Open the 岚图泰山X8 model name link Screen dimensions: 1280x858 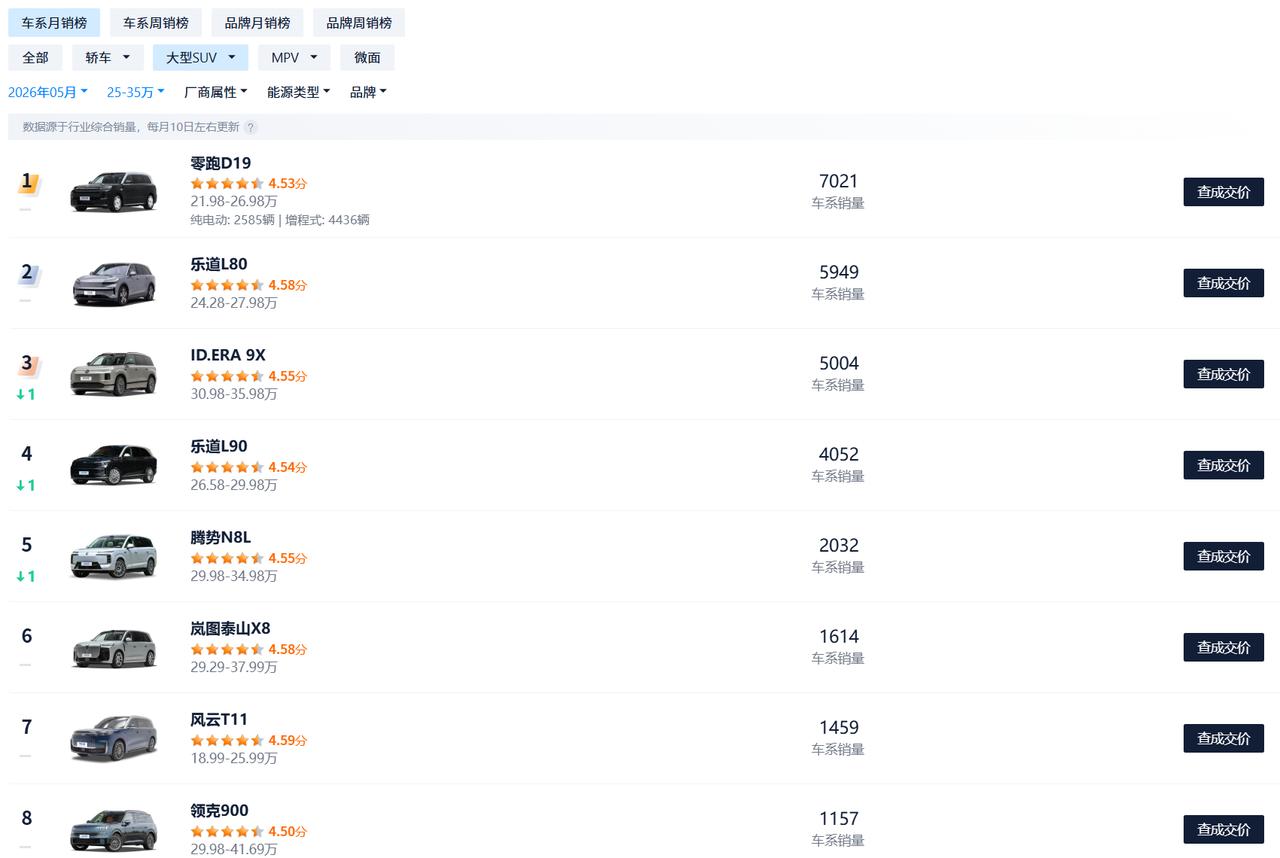click(x=230, y=628)
